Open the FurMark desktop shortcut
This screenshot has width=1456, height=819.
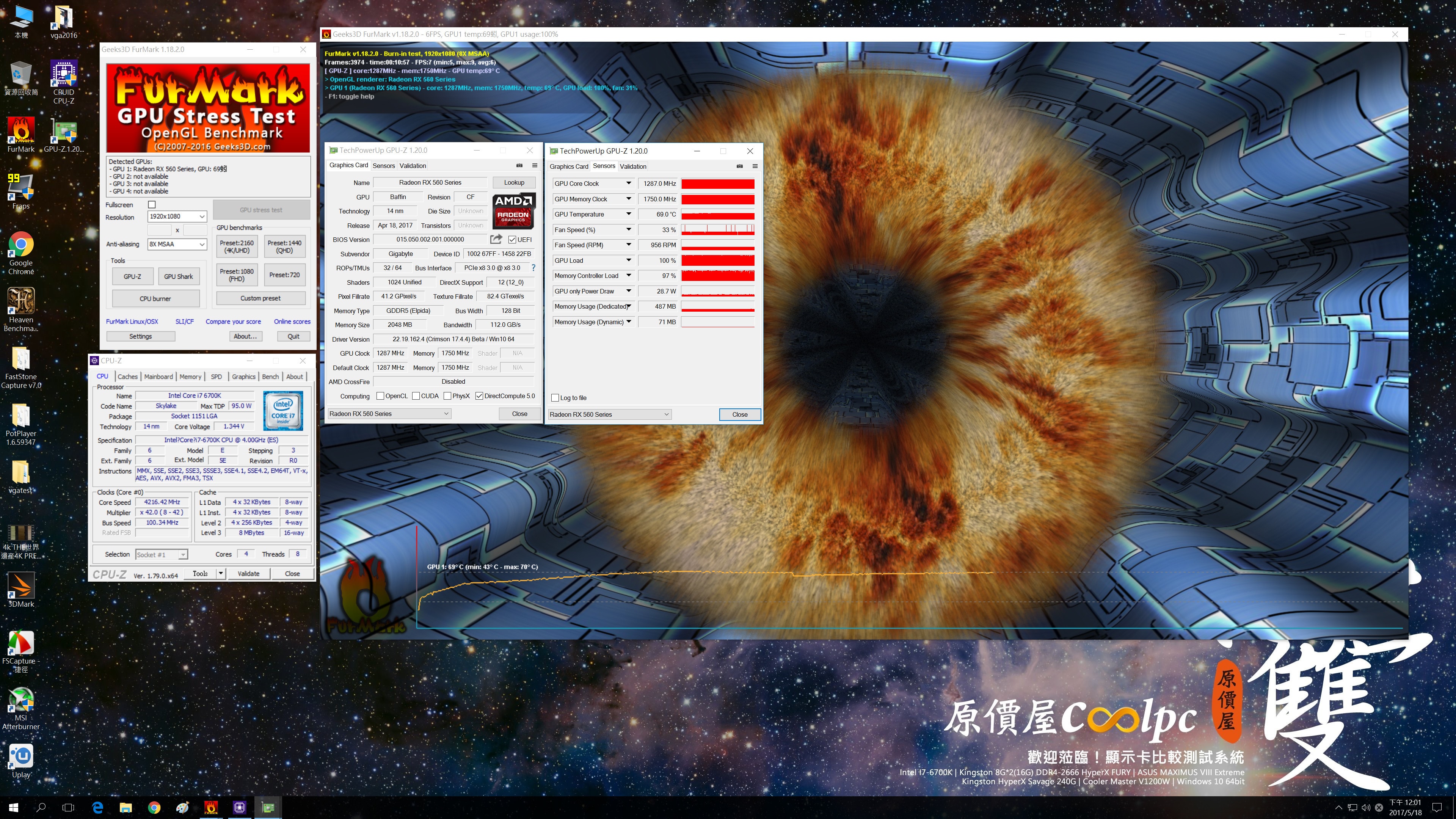(x=21, y=135)
